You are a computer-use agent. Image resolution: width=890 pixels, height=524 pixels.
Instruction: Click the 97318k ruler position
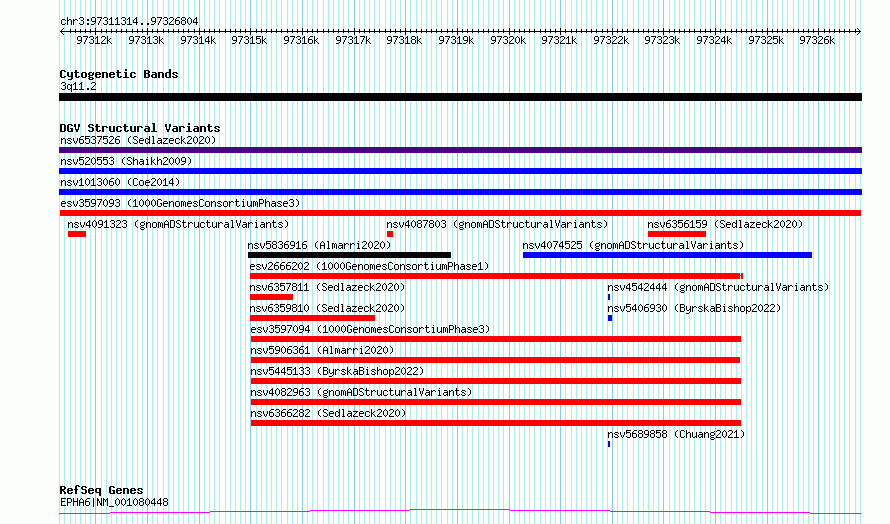pos(404,40)
